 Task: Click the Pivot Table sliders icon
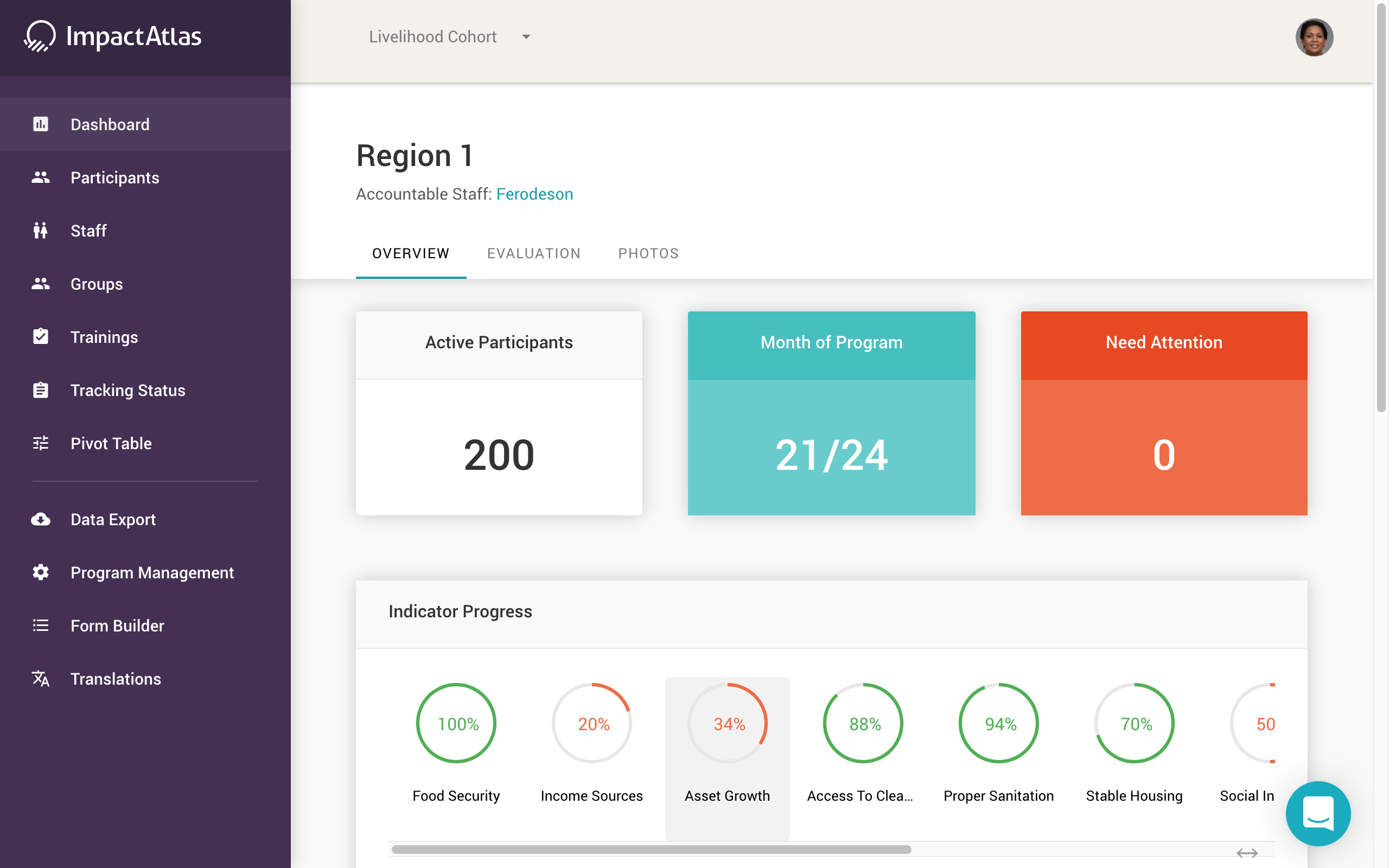(40, 443)
